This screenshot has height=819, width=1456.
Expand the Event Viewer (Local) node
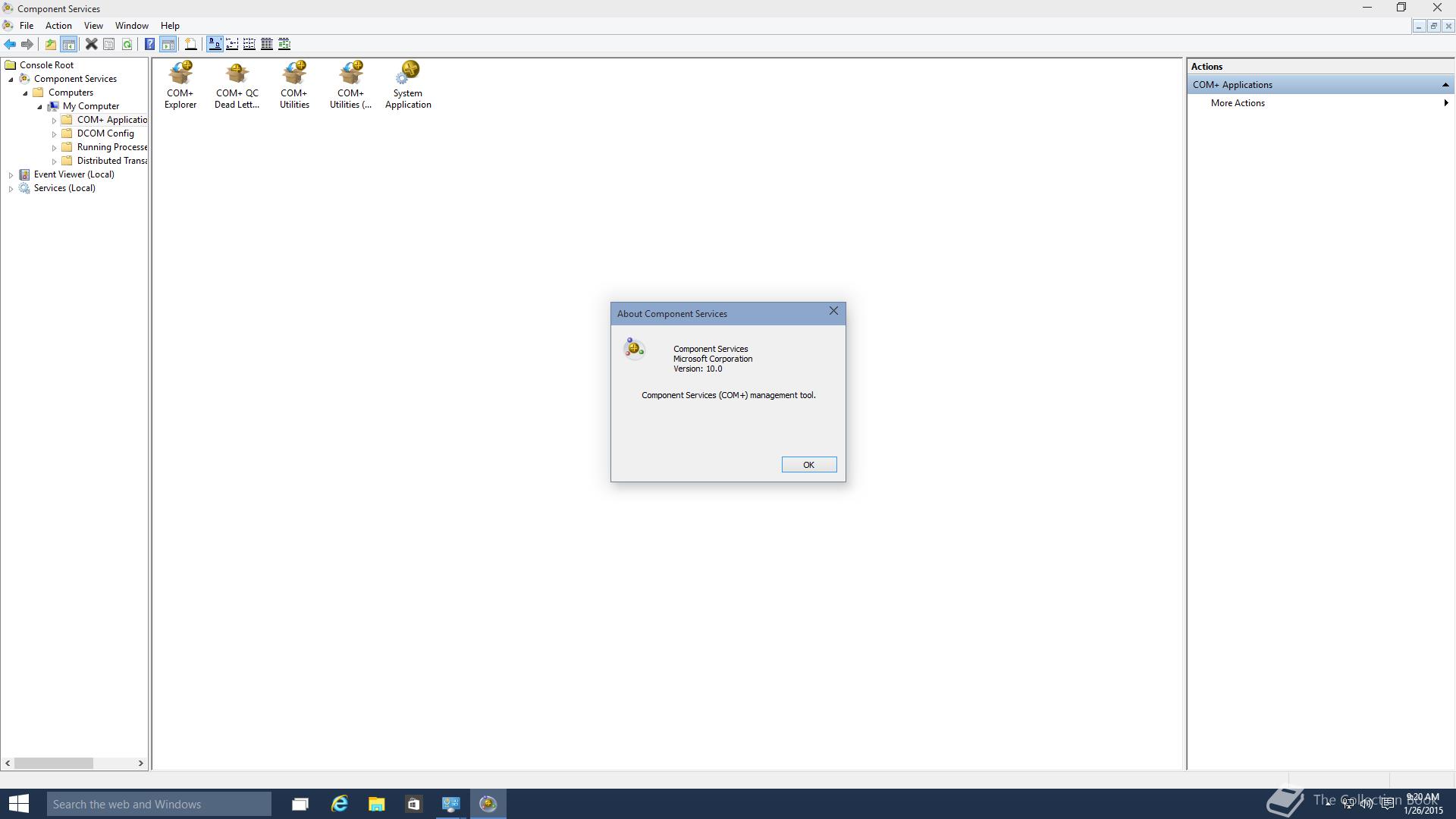click(x=11, y=174)
